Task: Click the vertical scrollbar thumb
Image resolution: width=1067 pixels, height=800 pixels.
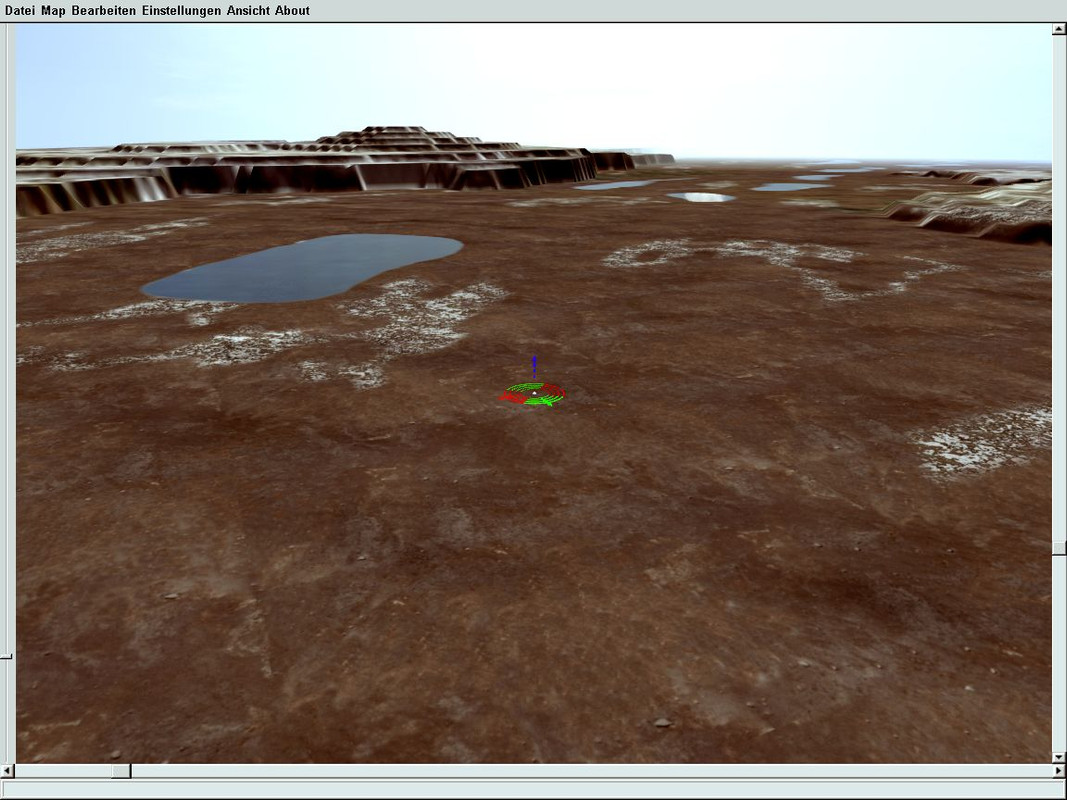Action: point(1059,548)
